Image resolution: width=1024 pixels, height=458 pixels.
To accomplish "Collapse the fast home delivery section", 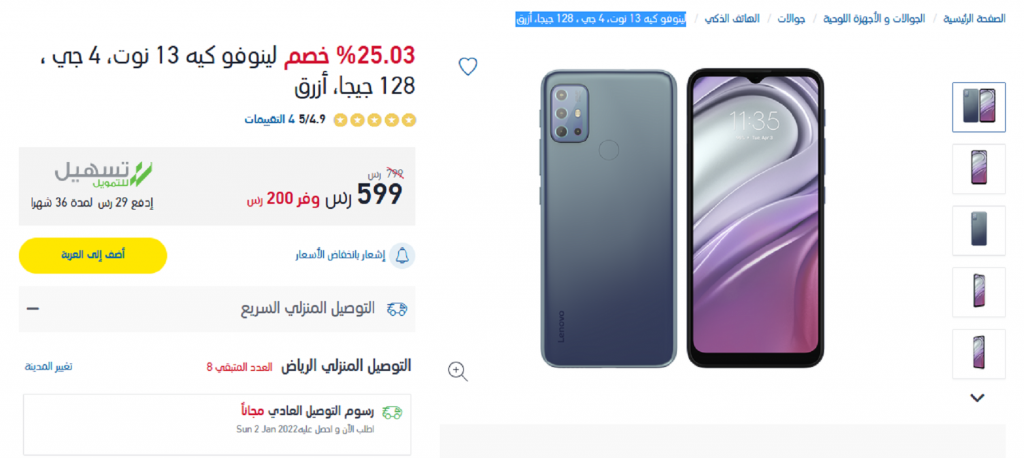I will 32,307.
